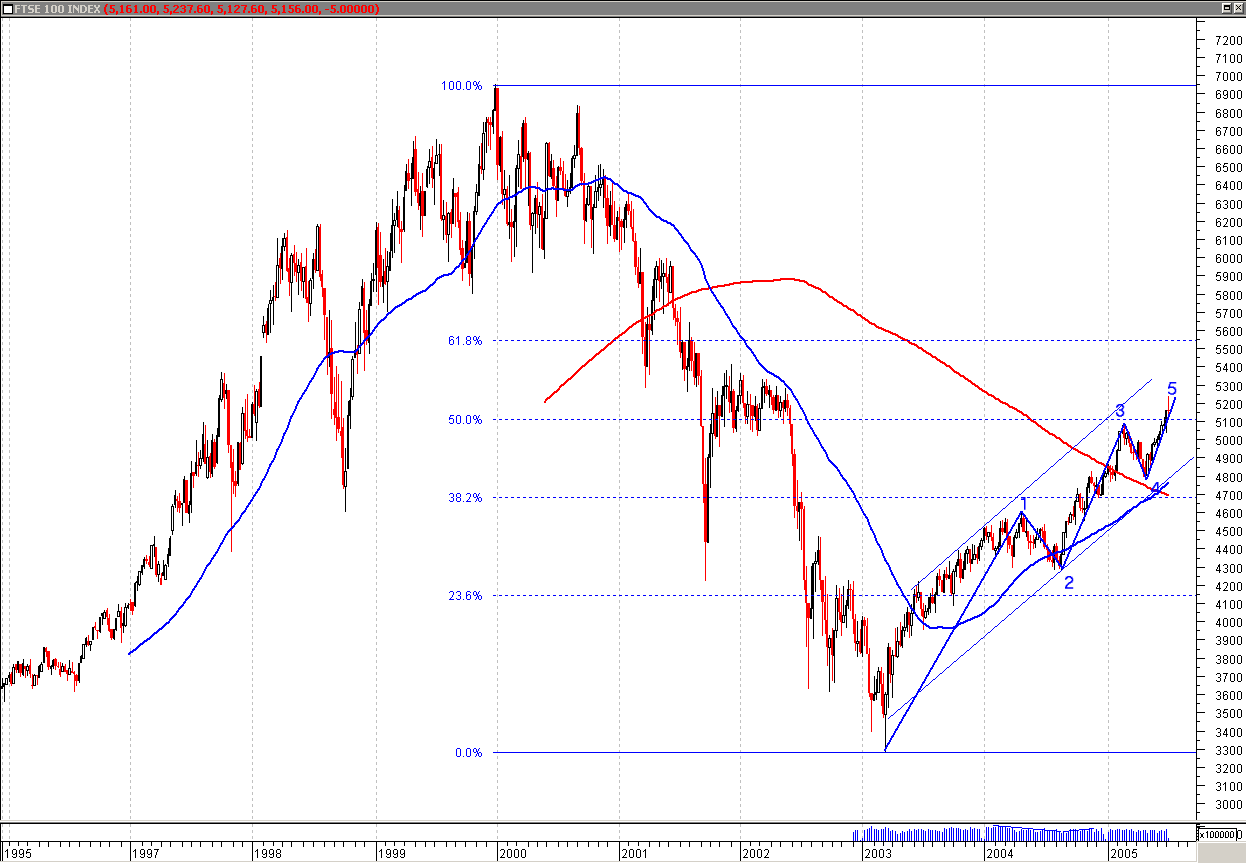
Task: Click the chart window system icon
Action: [7, 9]
